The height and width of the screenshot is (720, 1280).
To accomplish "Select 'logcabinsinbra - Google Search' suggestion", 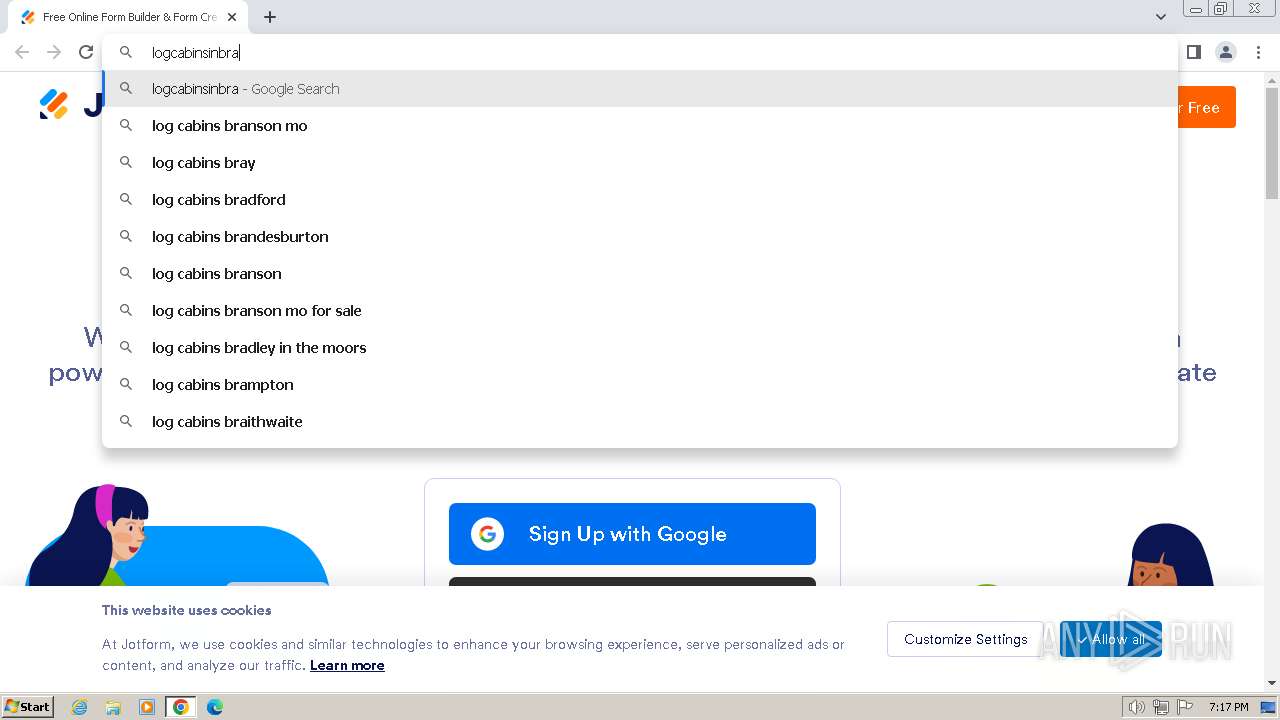I will (x=640, y=89).
